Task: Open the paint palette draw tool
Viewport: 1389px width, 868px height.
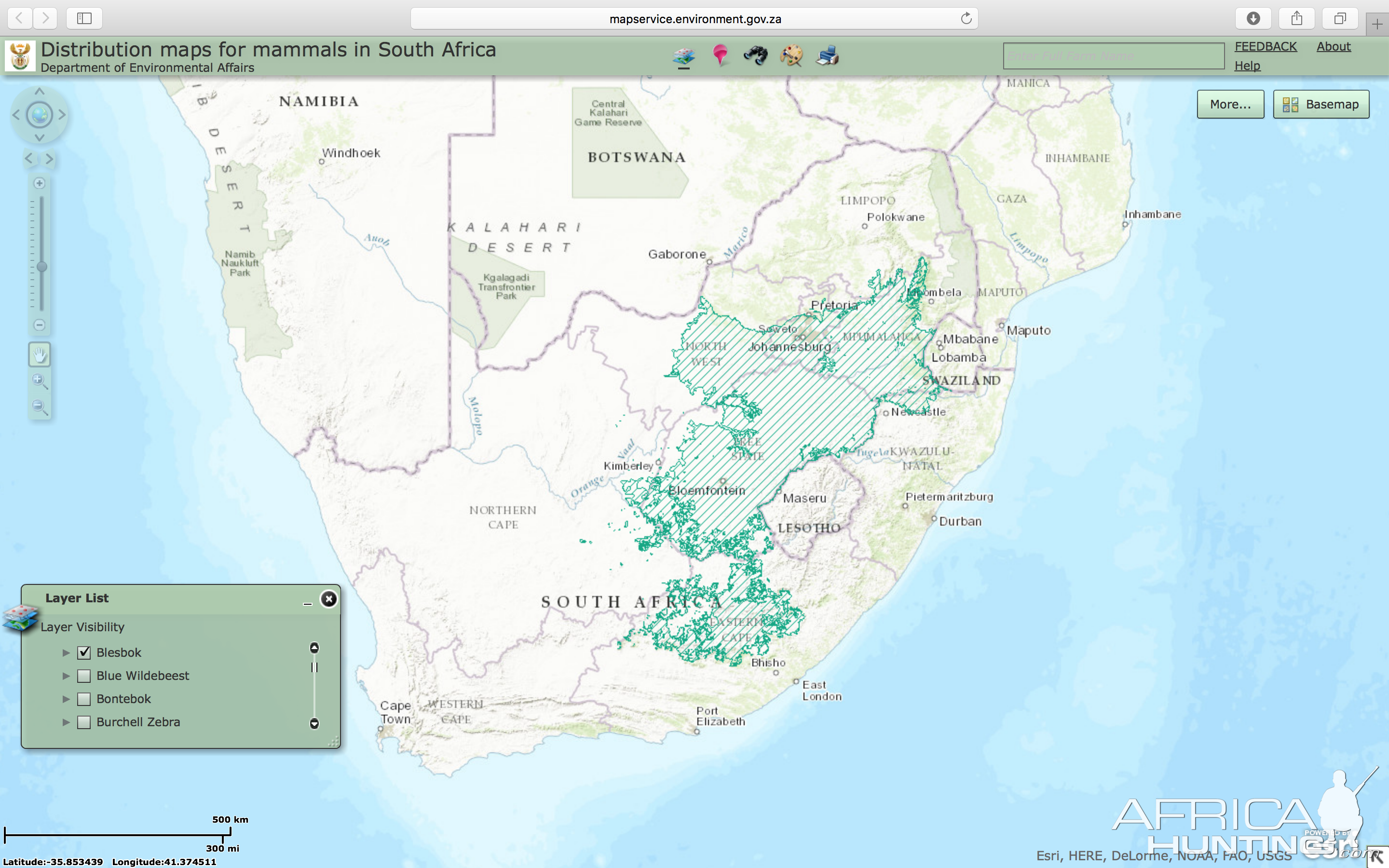Action: tap(791, 55)
